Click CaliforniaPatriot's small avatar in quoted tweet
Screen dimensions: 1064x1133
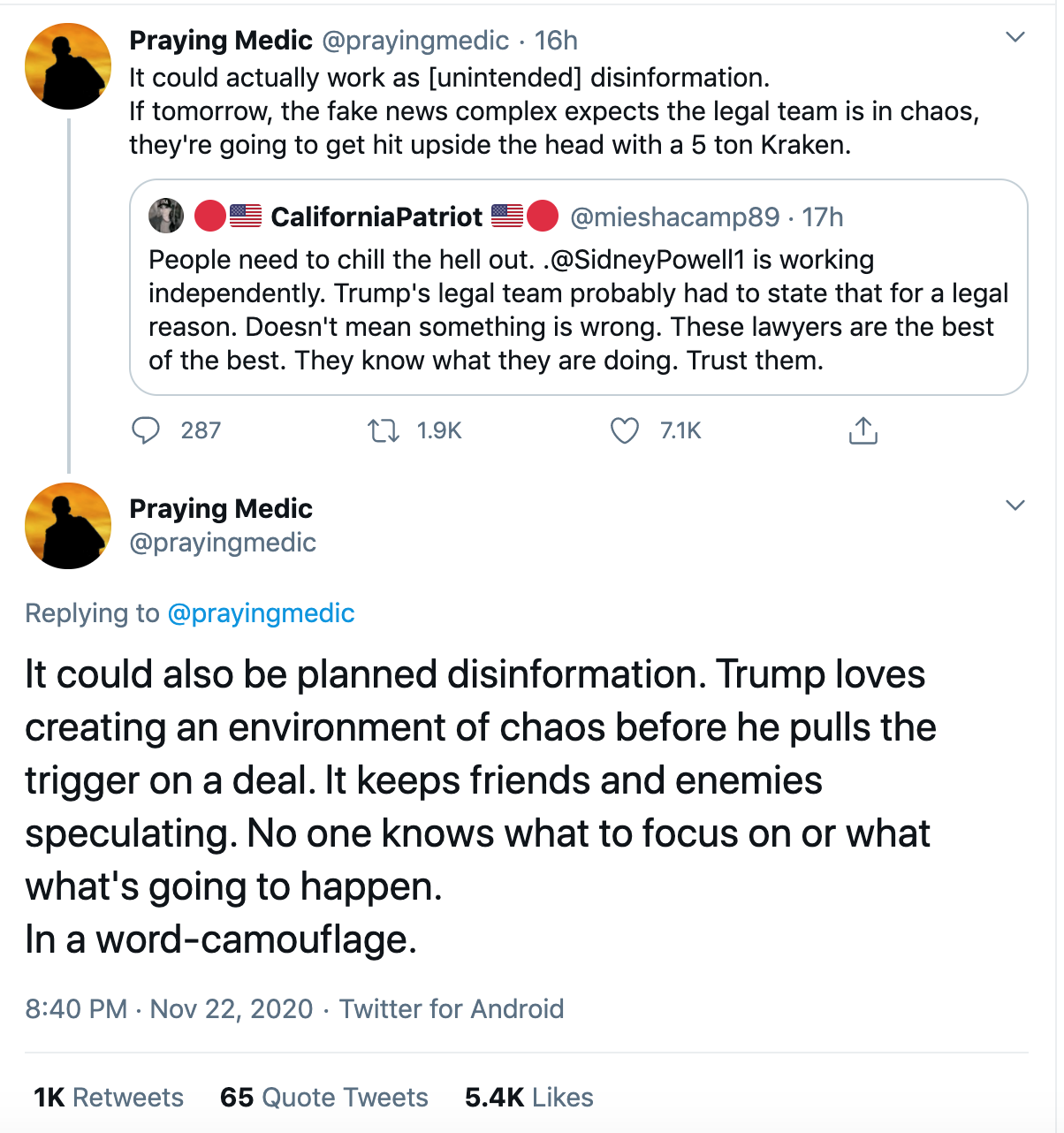(166, 217)
